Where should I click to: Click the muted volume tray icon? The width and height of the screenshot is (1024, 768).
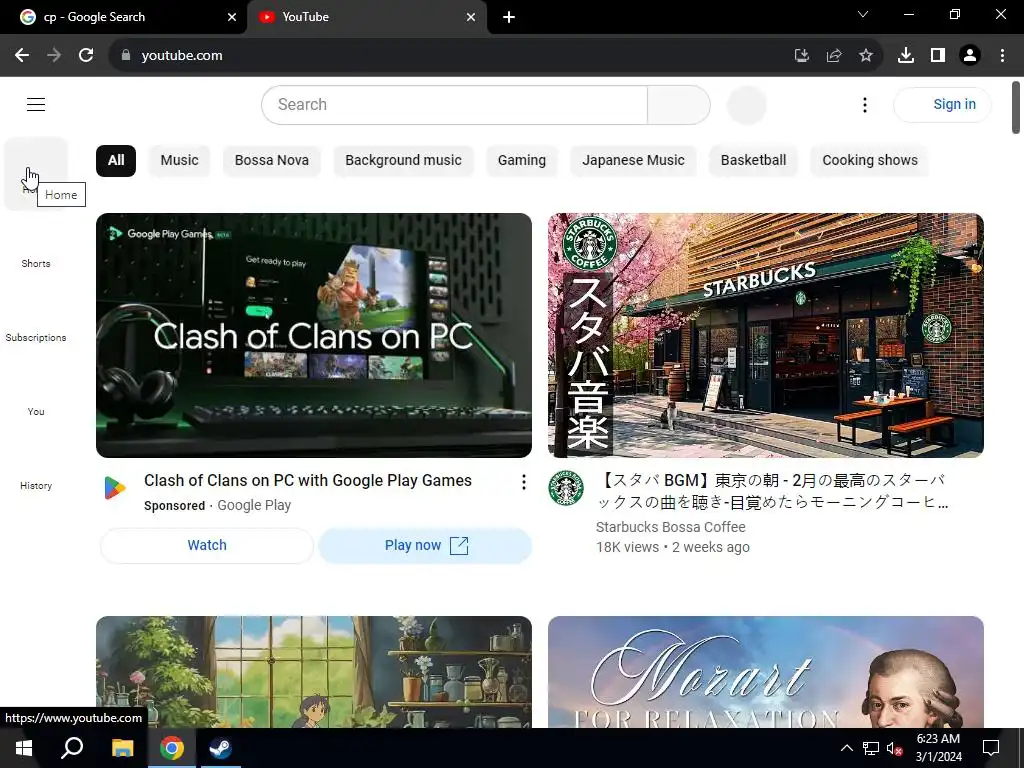tap(894, 748)
